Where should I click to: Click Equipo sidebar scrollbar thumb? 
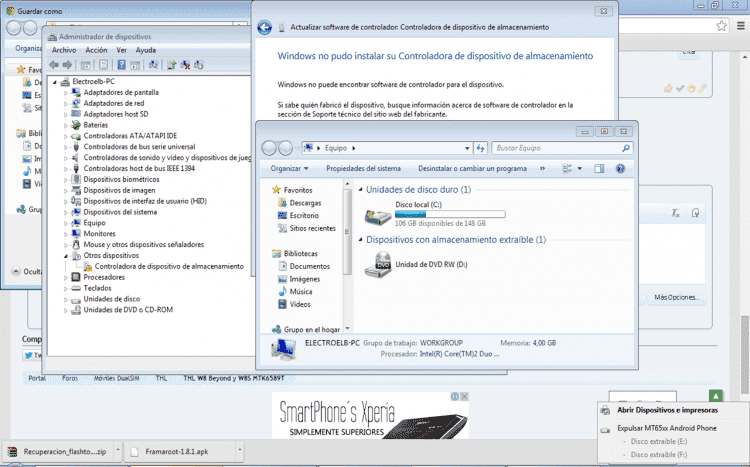pyautogui.click(x=347, y=232)
